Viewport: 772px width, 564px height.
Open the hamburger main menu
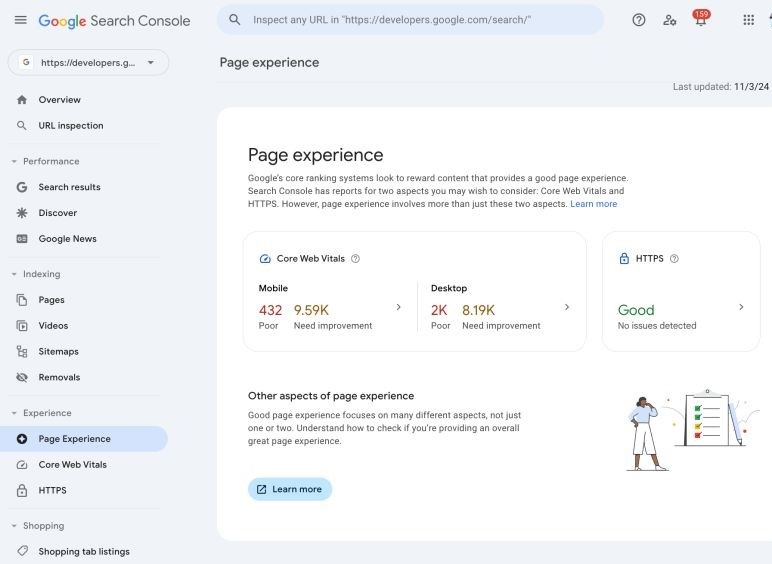21,20
